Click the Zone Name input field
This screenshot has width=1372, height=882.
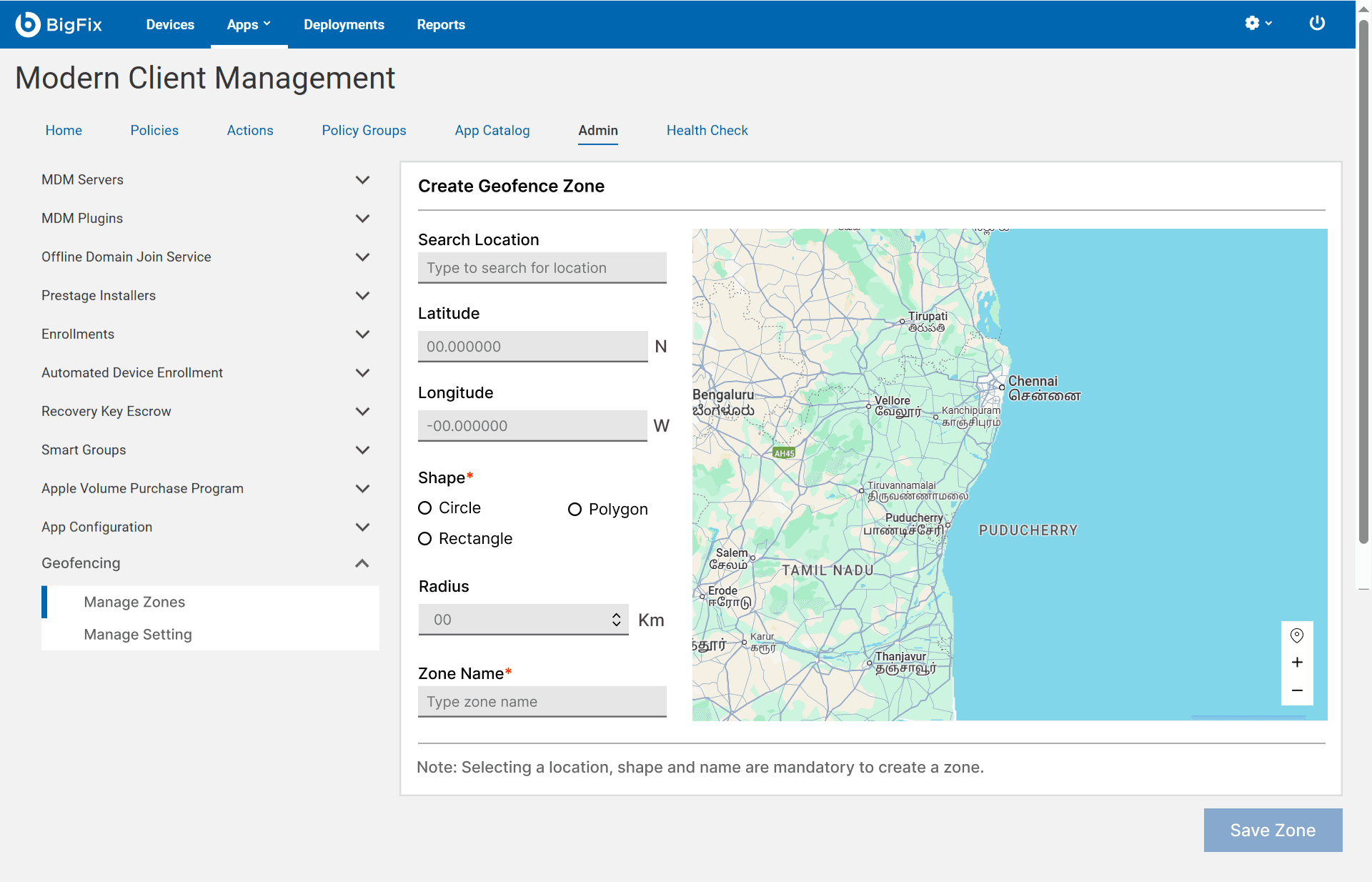[x=542, y=702]
